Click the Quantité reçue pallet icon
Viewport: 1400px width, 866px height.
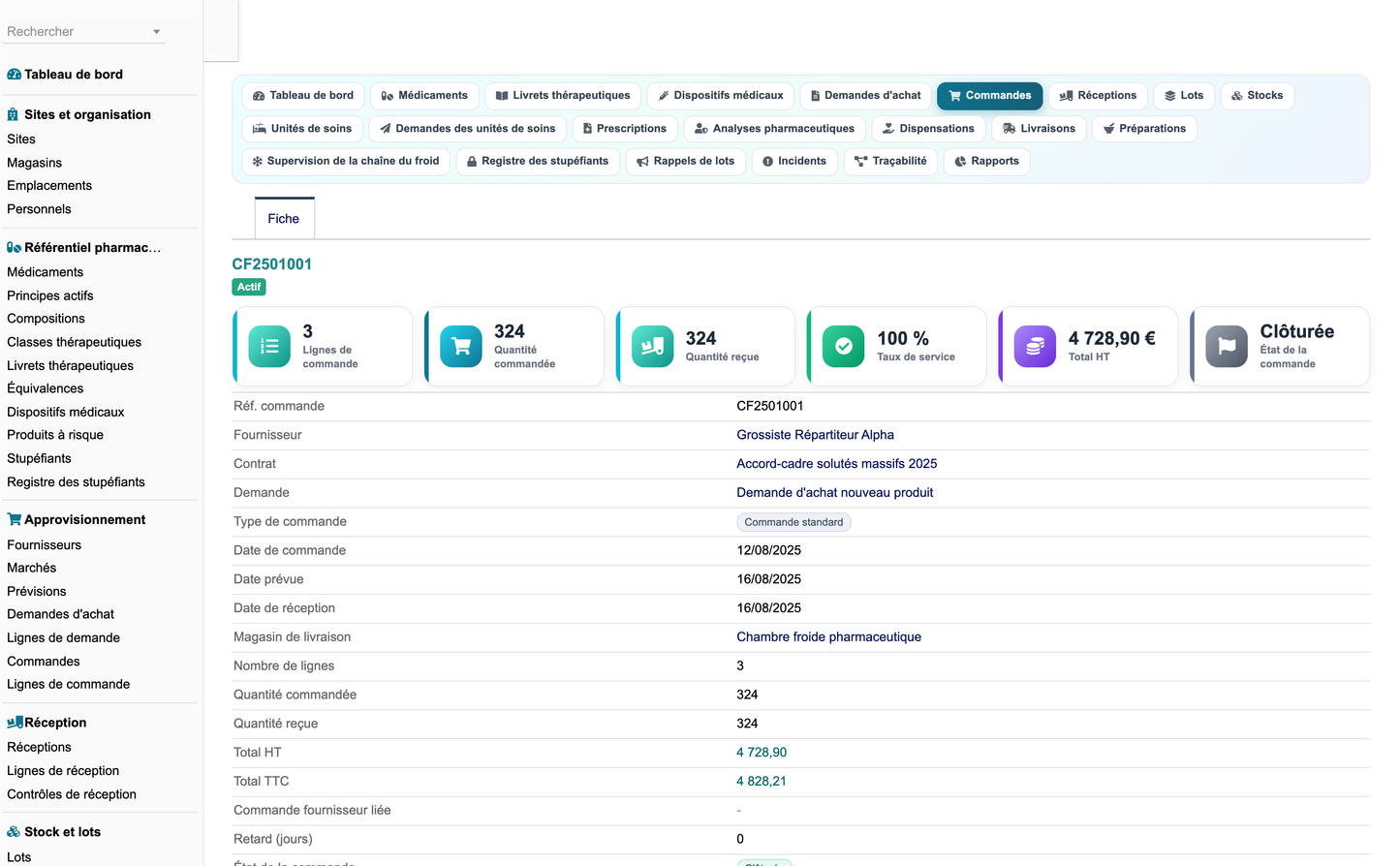pos(653,347)
